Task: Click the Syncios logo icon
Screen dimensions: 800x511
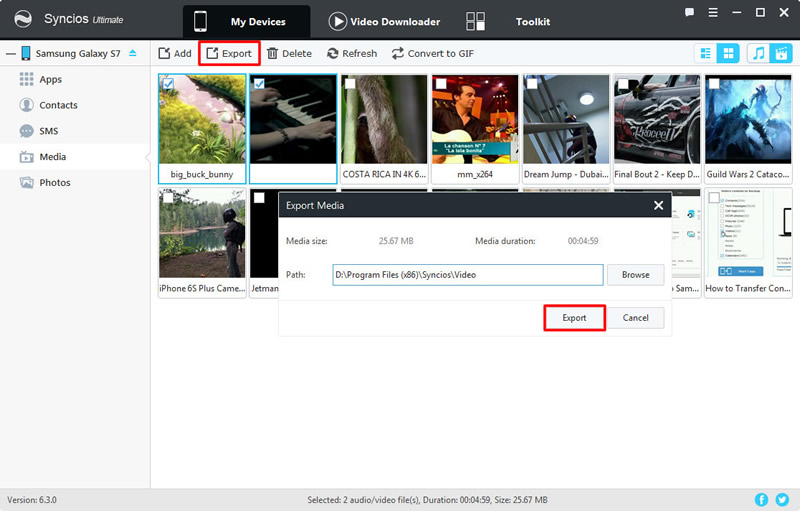Action: pos(23,19)
